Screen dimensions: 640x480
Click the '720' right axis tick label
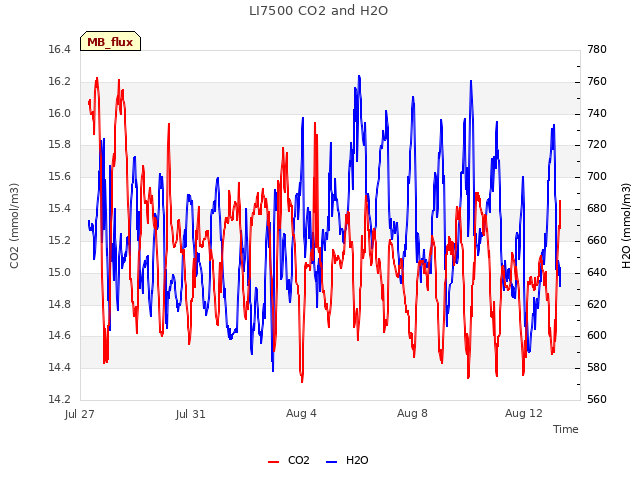point(597,144)
